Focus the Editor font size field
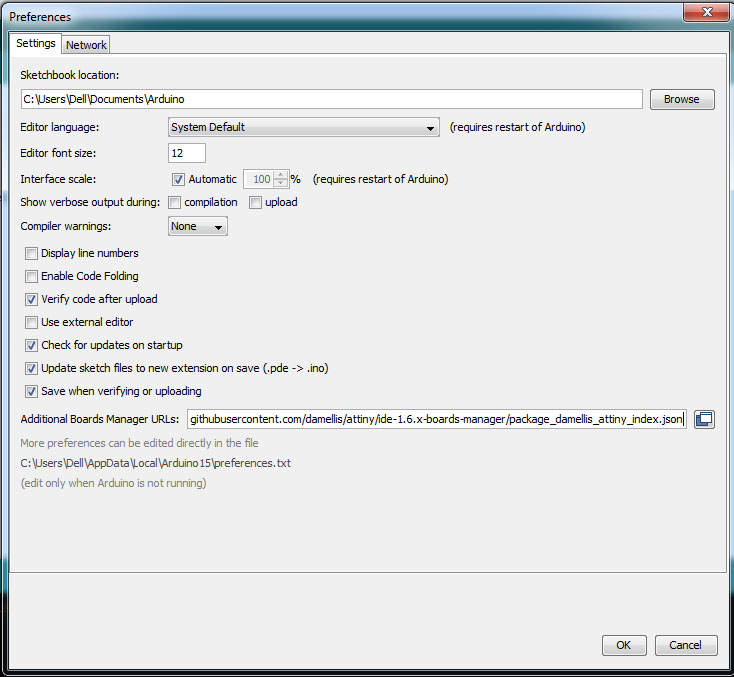This screenshot has height=677, width=734. (x=186, y=153)
